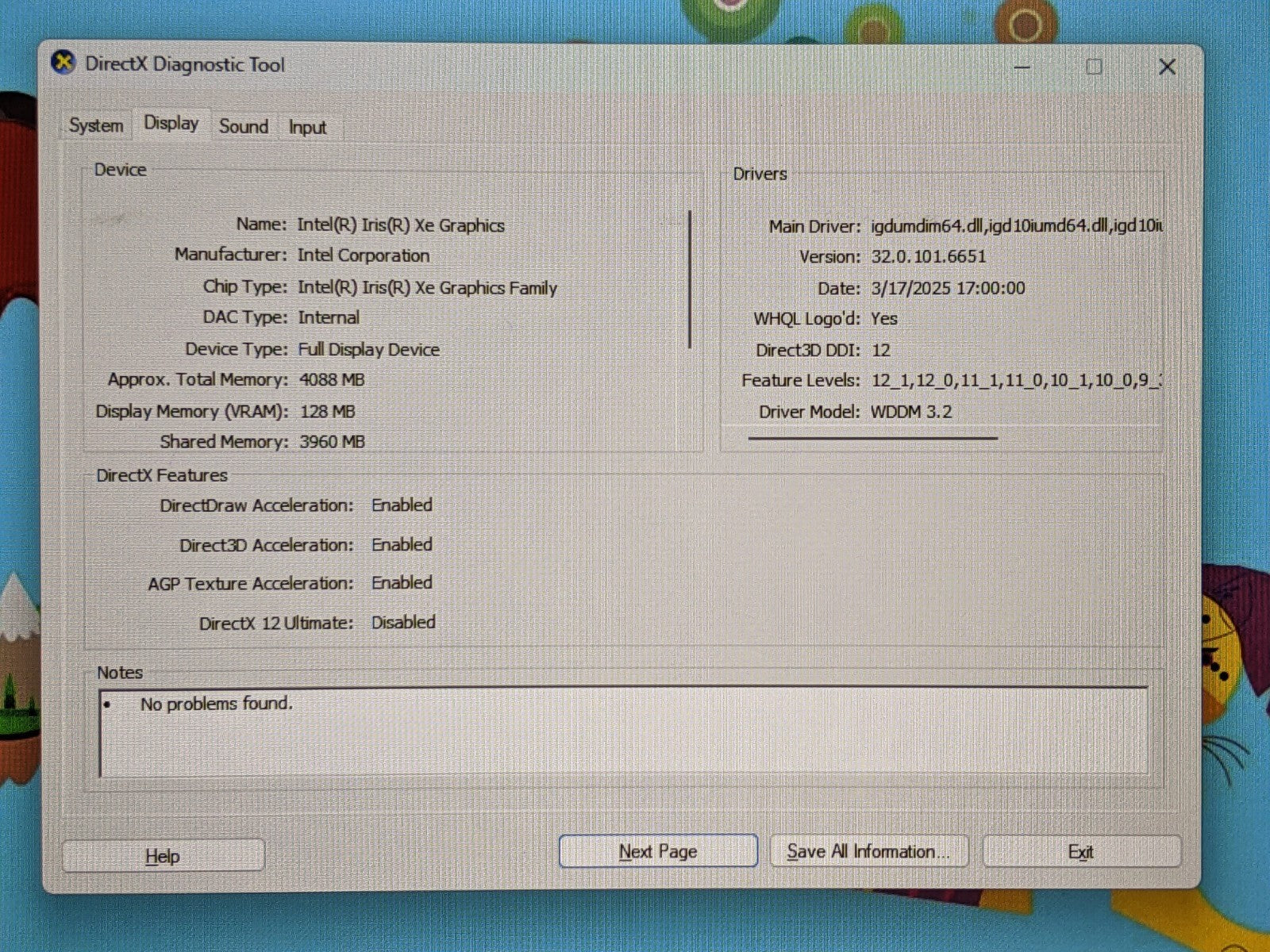
Task: Switch to the System tab
Action: tap(96, 125)
